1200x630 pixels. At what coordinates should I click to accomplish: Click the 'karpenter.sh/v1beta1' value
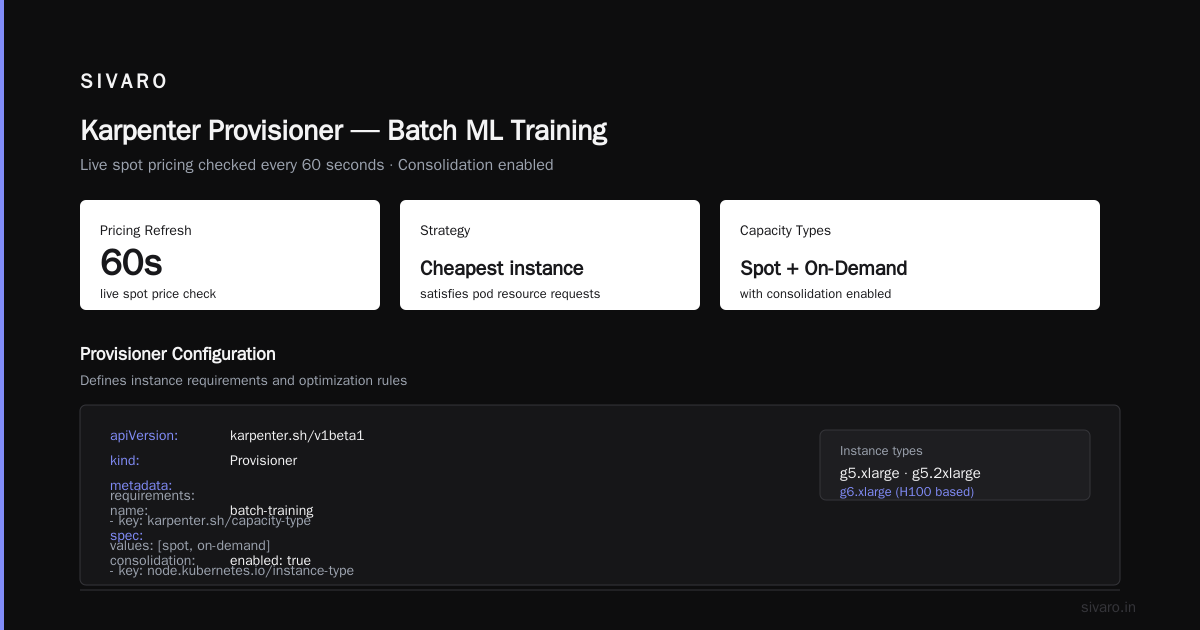tap(297, 436)
